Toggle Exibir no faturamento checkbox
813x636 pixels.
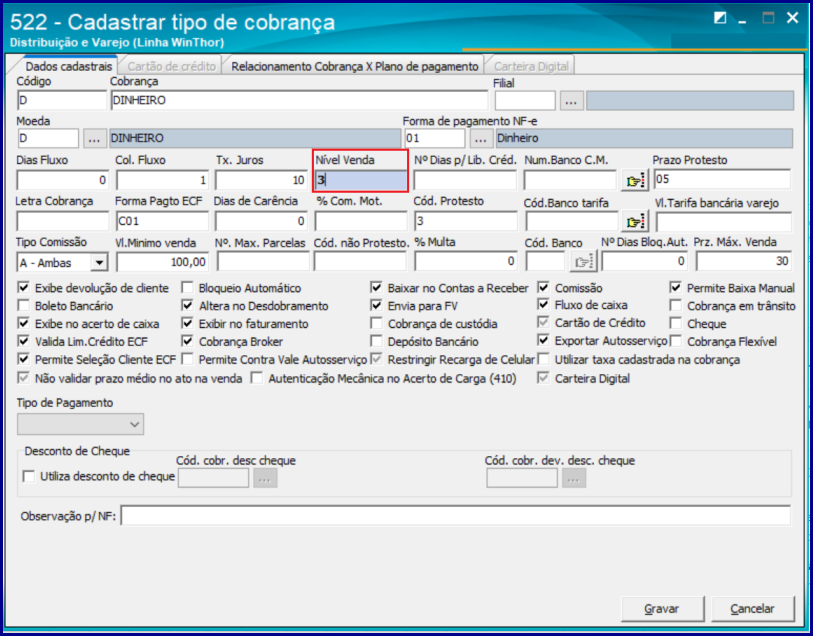point(188,323)
